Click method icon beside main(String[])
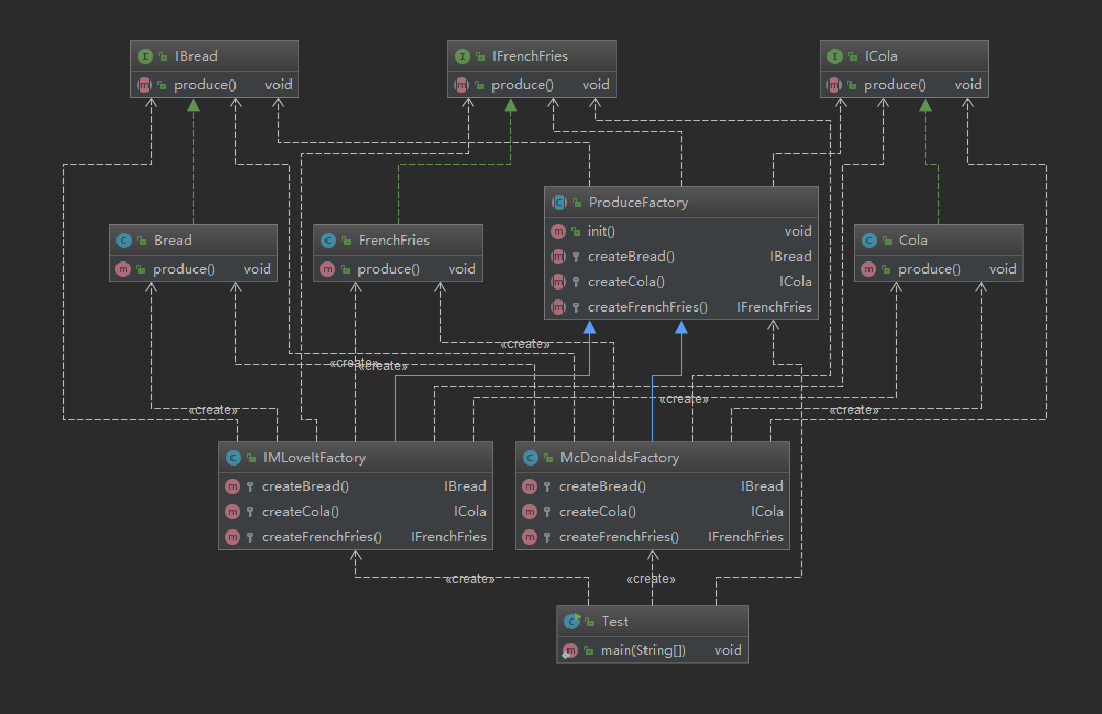Screen dimensions: 1102x714 point(570,651)
